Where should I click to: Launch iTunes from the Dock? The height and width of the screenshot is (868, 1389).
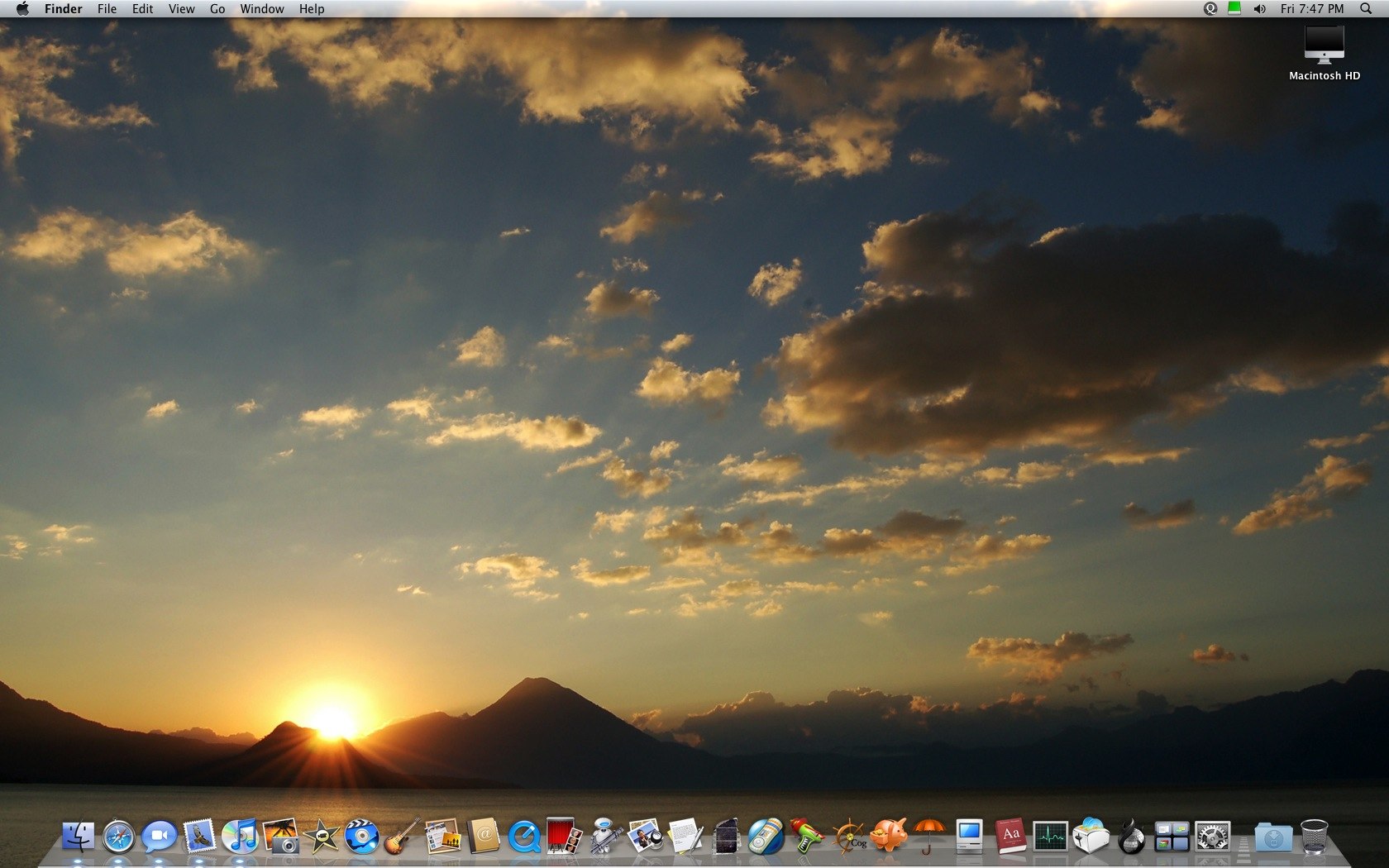coord(240,837)
